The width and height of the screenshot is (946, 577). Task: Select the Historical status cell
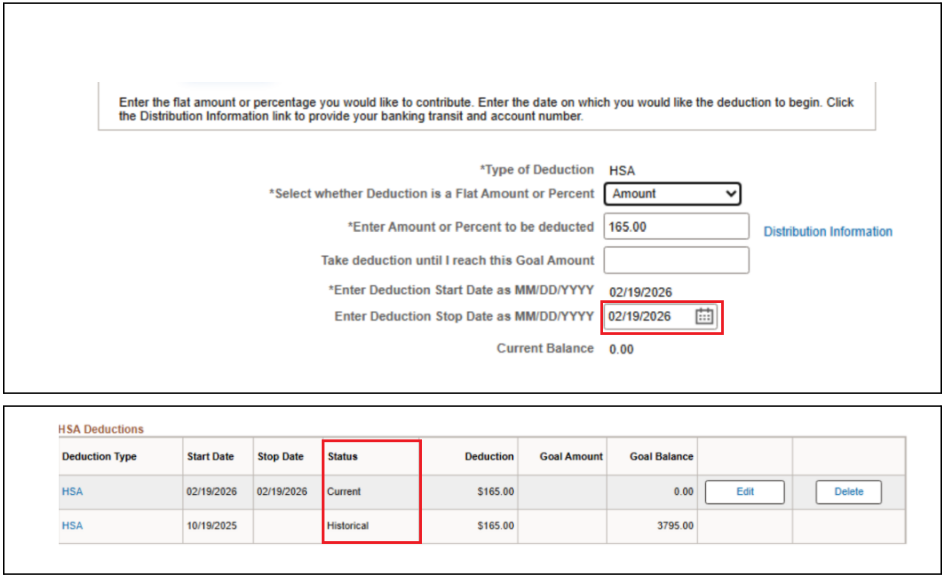[x=348, y=525]
